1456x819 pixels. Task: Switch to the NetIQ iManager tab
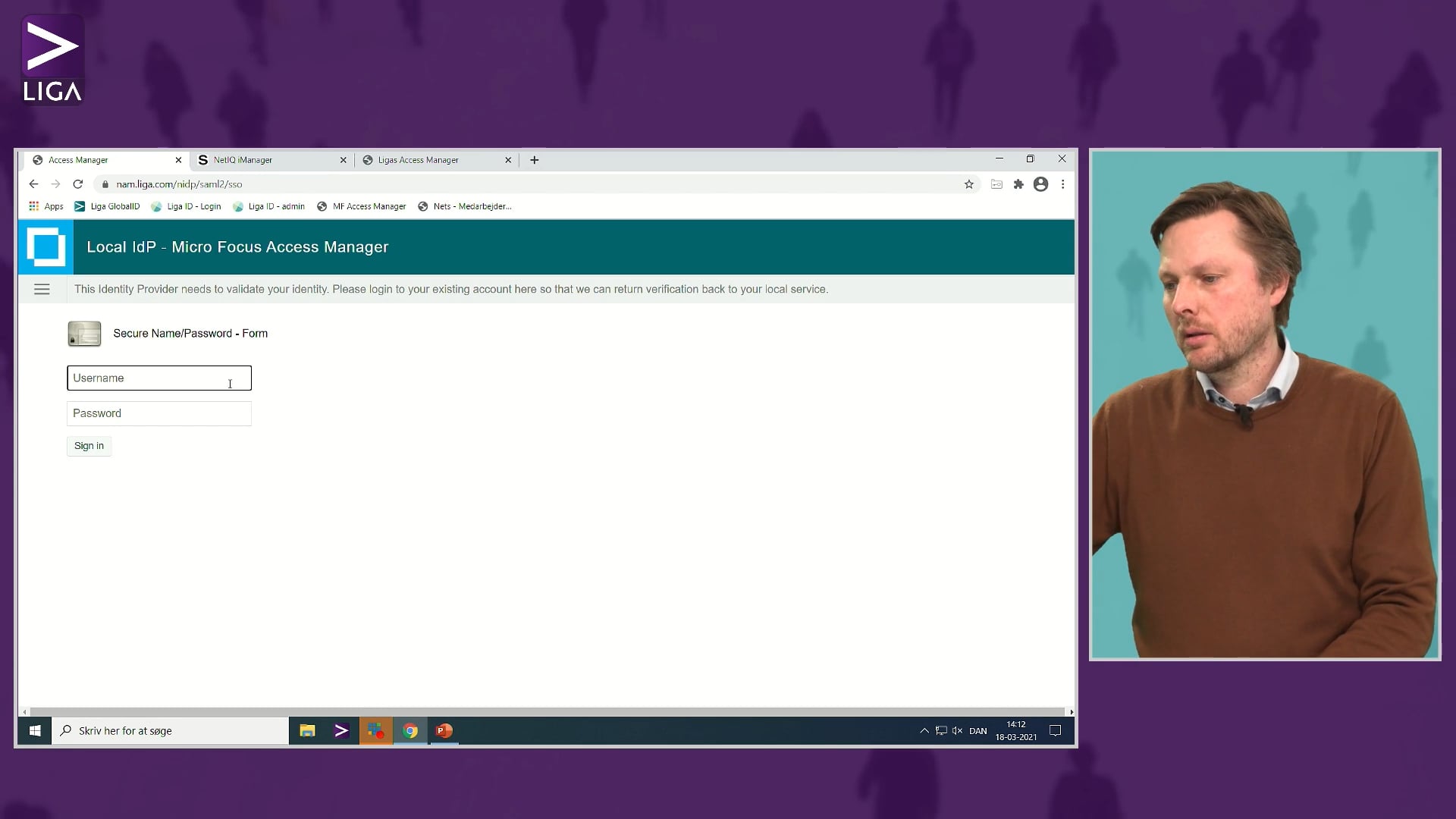[x=243, y=160]
